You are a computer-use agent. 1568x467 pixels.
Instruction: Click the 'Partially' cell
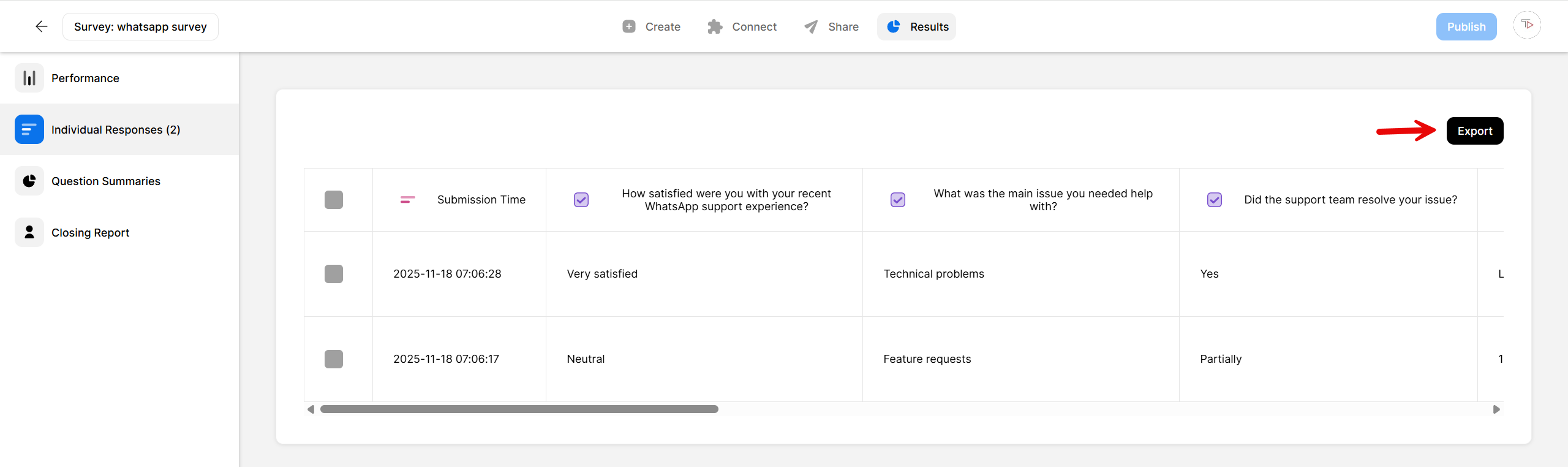tap(1329, 359)
